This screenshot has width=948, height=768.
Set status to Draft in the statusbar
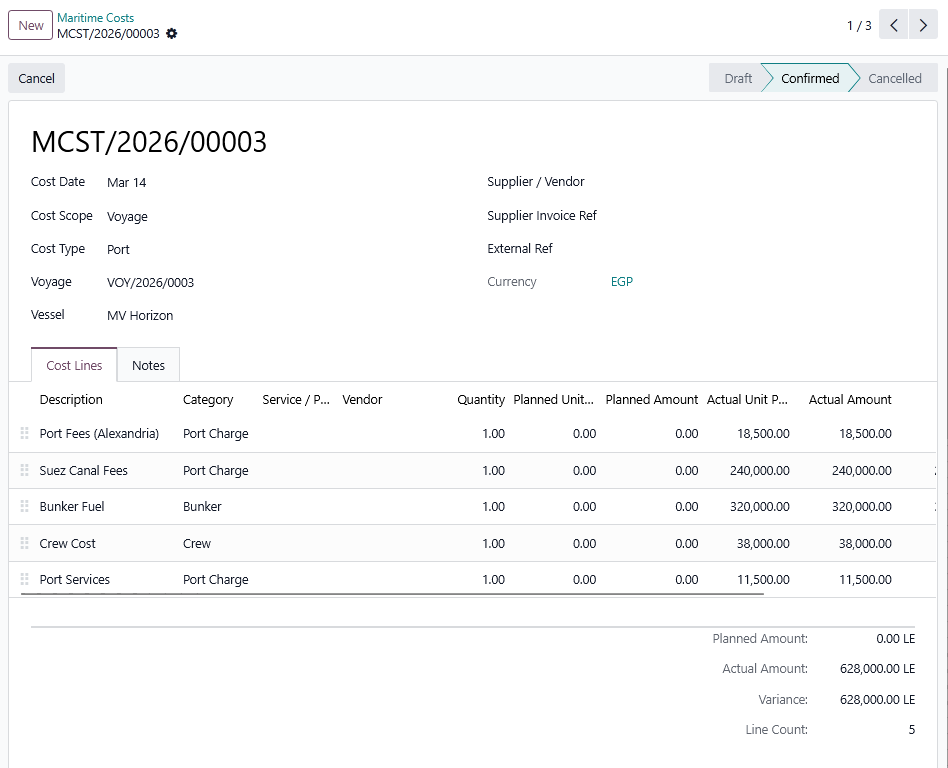(x=736, y=78)
